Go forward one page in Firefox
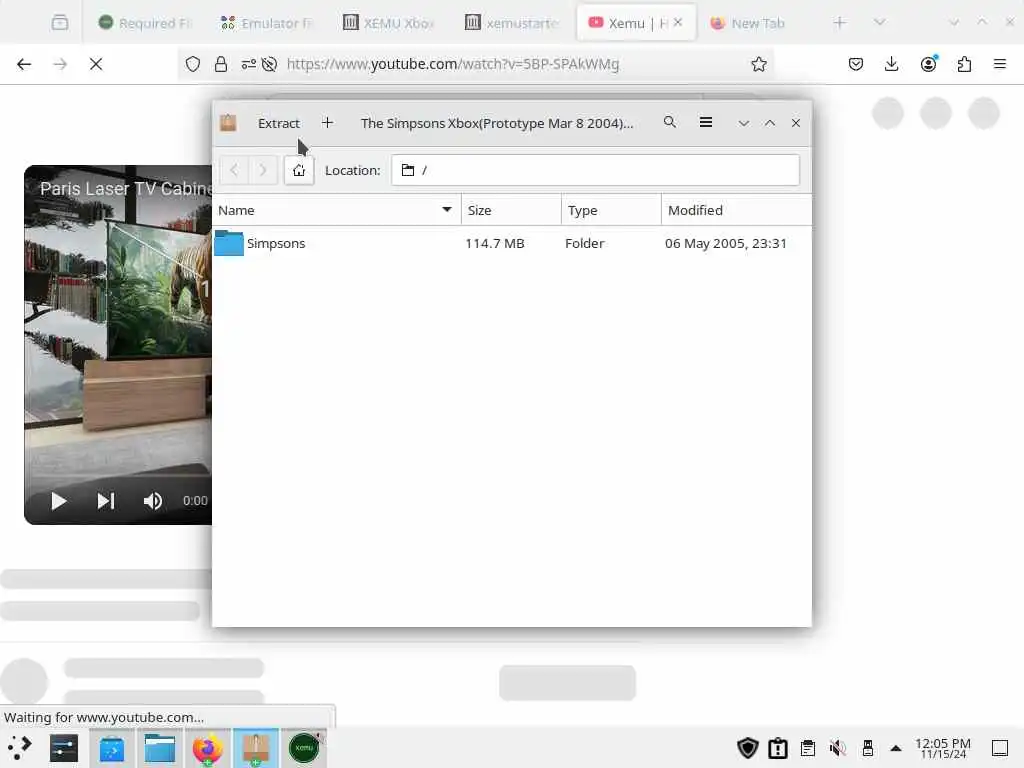Screen dimensions: 1024x768 coord(60,64)
